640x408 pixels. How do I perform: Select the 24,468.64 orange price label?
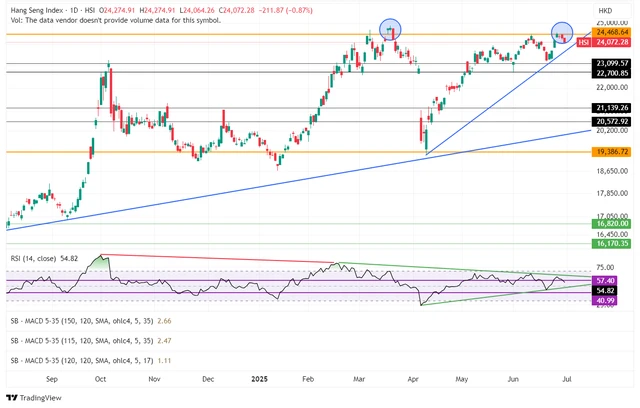[x=612, y=32]
